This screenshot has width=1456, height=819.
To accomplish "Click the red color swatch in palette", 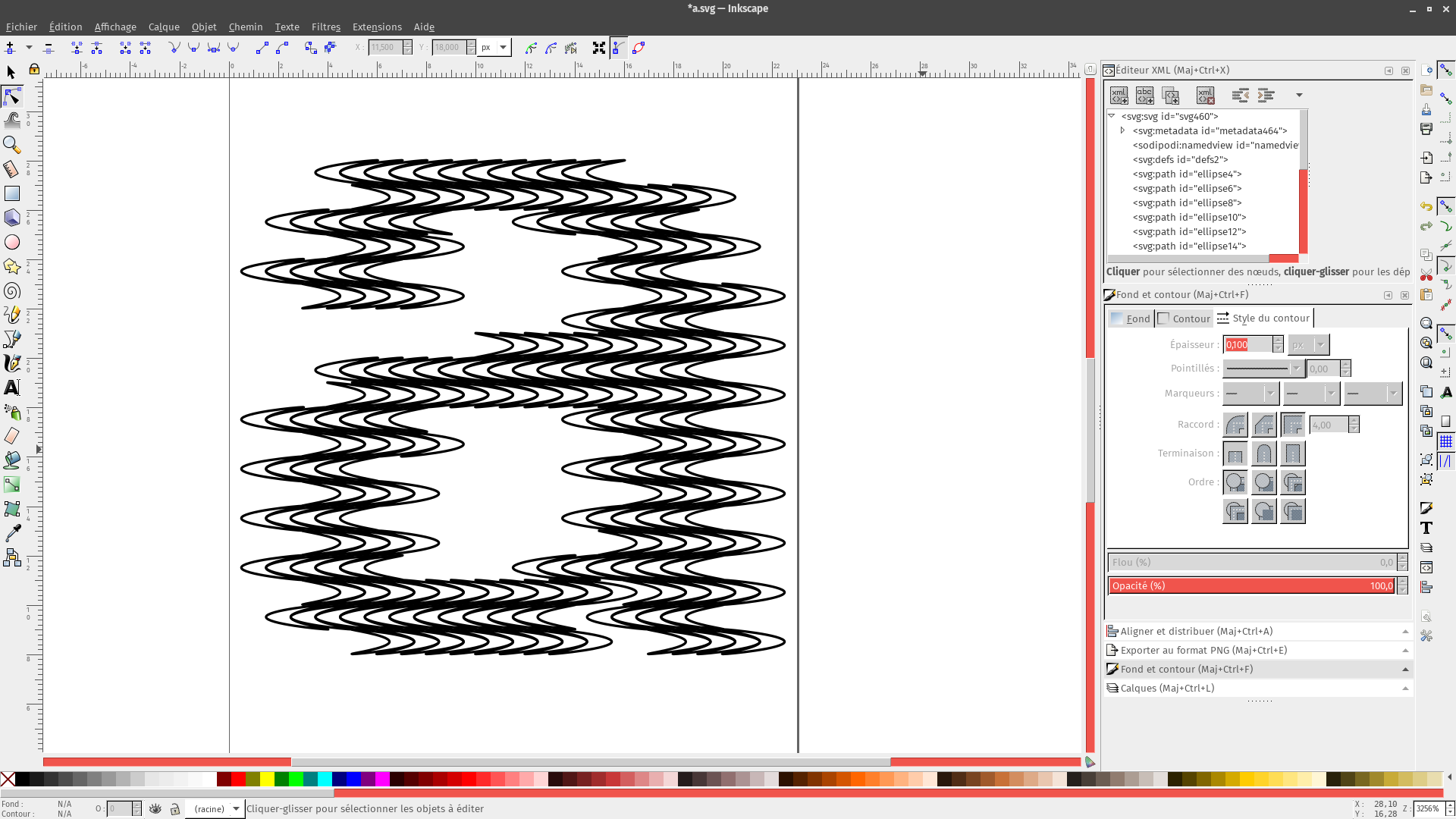I will (x=238, y=779).
